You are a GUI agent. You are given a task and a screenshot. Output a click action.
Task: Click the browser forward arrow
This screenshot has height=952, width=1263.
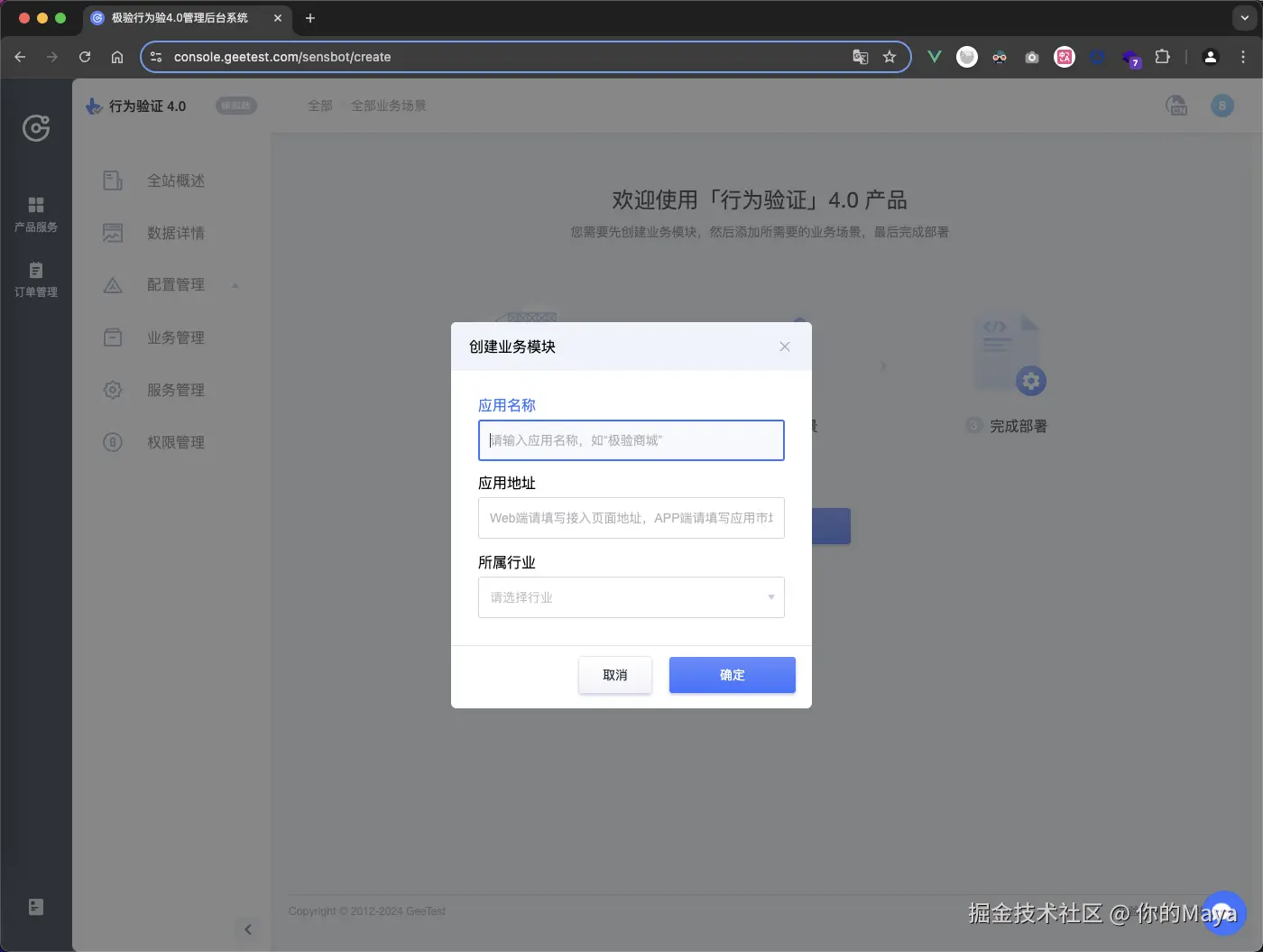(52, 57)
